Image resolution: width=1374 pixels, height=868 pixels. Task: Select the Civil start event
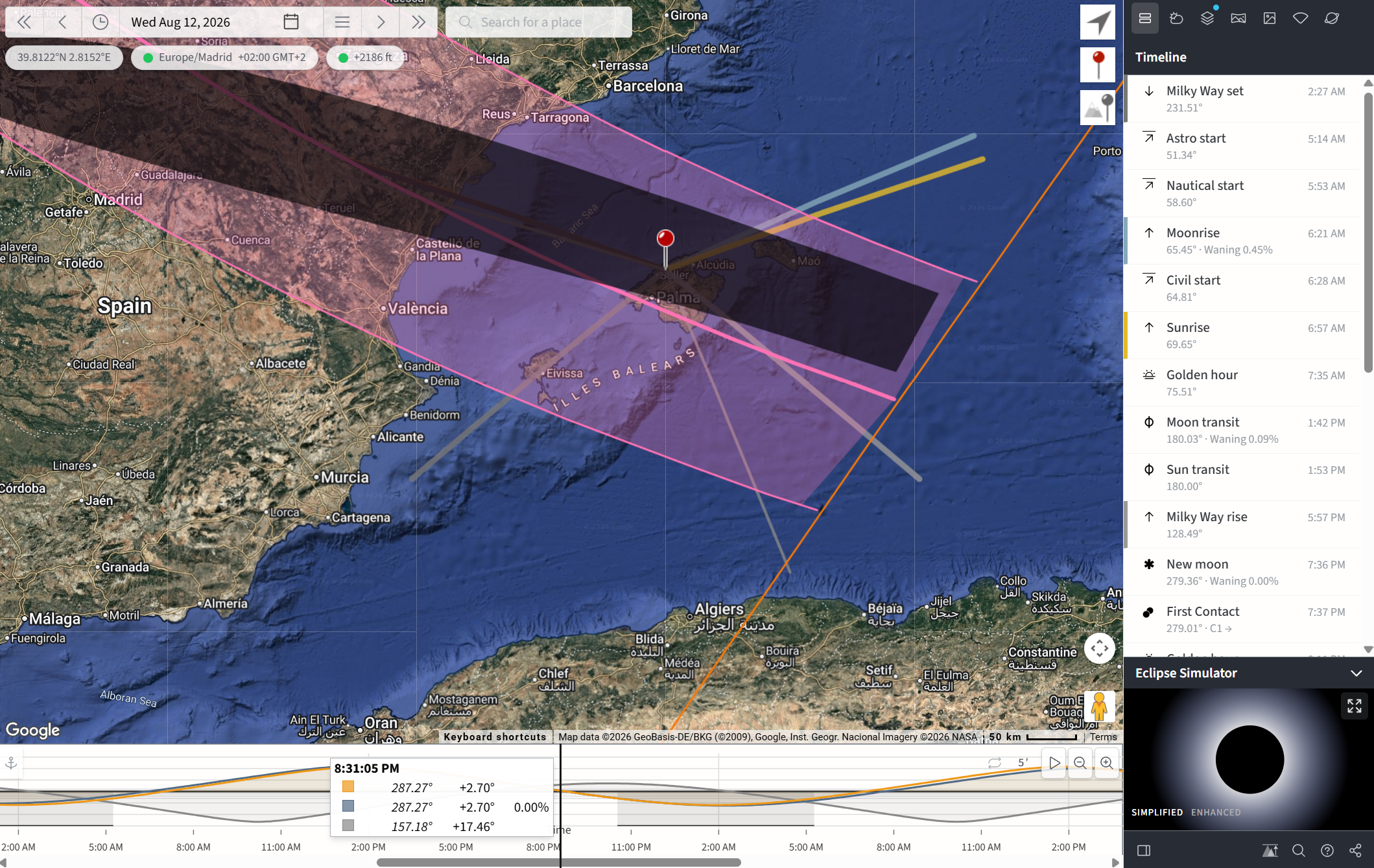(1242, 288)
